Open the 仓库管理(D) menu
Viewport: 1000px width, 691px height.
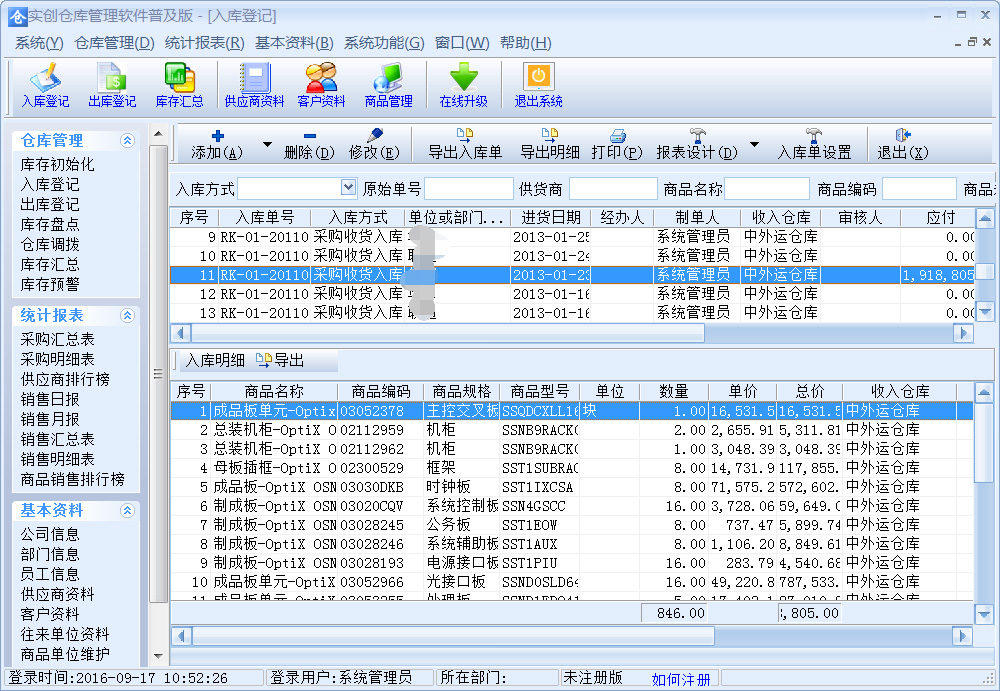[x=114, y=43]
